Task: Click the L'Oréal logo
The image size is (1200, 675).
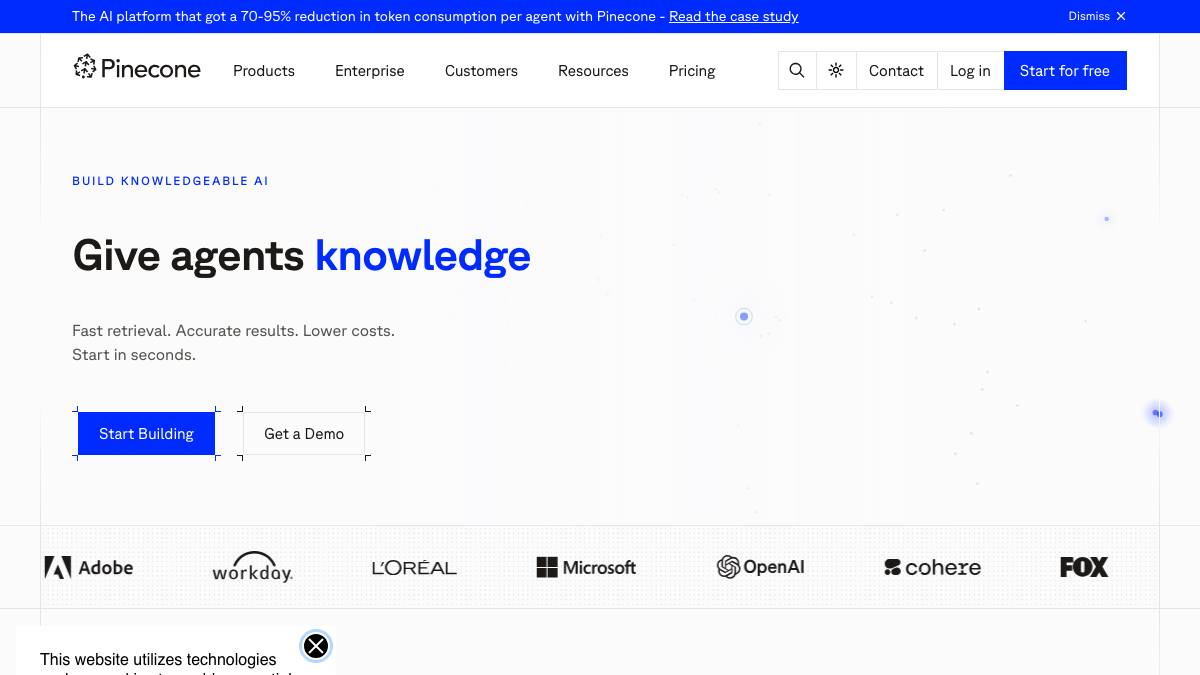Action: click(x=414, y=567)
